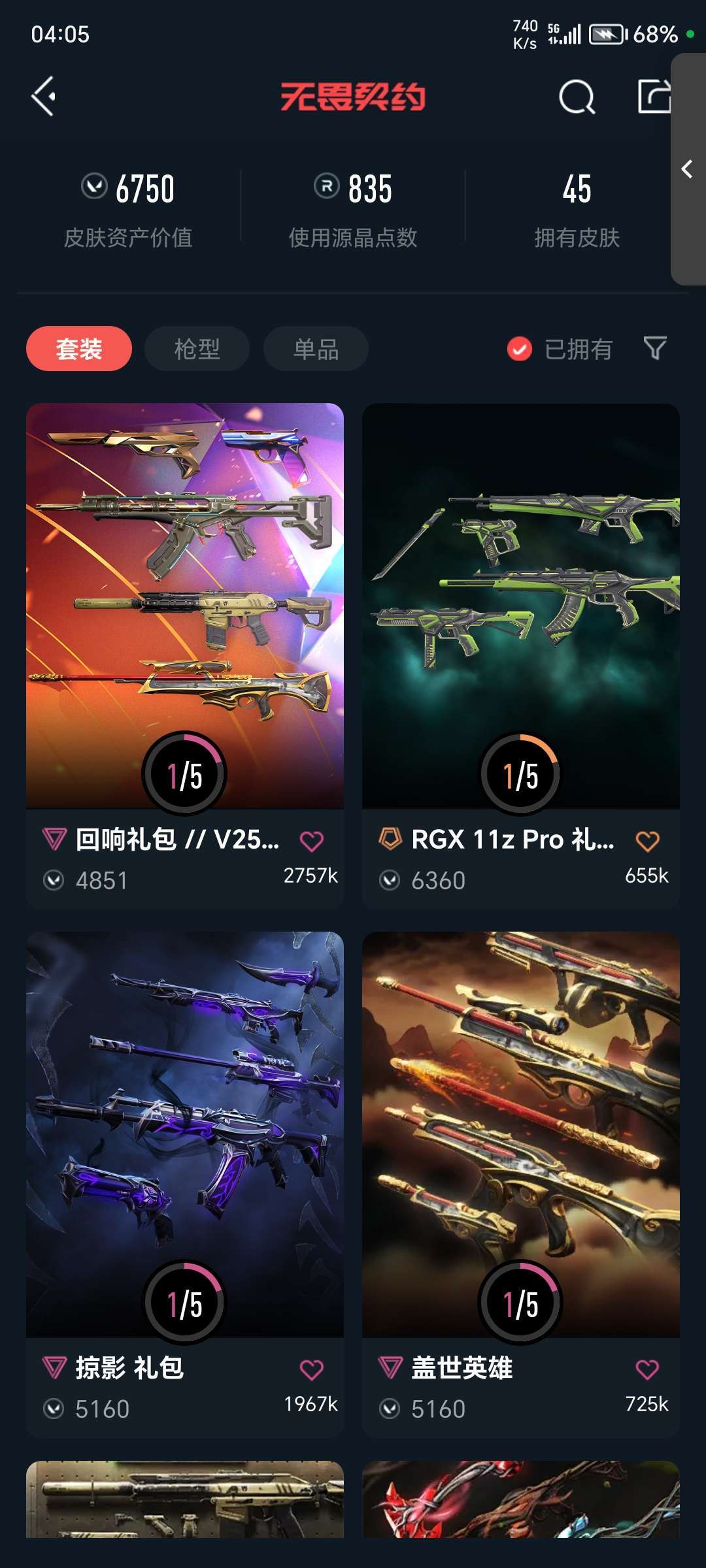Favorite the 回响礼包 bundle heart
The image size is (706, 1568).
tap(311, 841)
